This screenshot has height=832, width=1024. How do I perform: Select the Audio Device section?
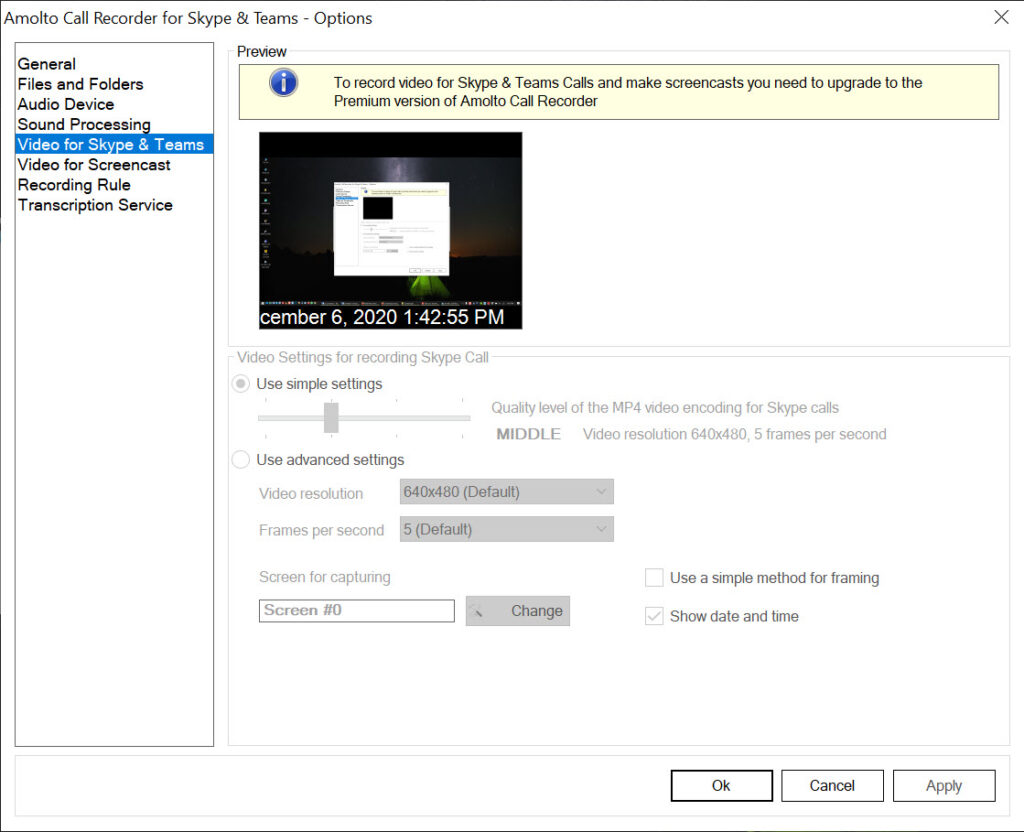coord(66,104)
